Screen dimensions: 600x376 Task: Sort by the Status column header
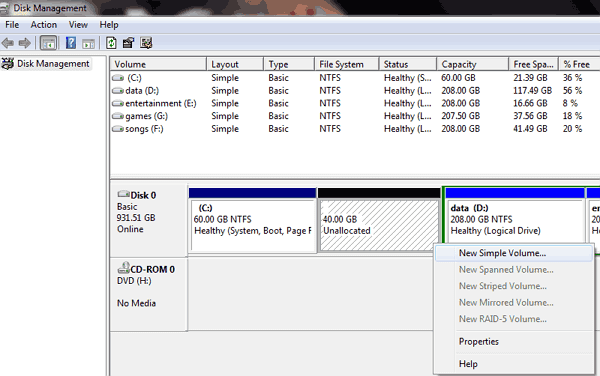(408, 64)
